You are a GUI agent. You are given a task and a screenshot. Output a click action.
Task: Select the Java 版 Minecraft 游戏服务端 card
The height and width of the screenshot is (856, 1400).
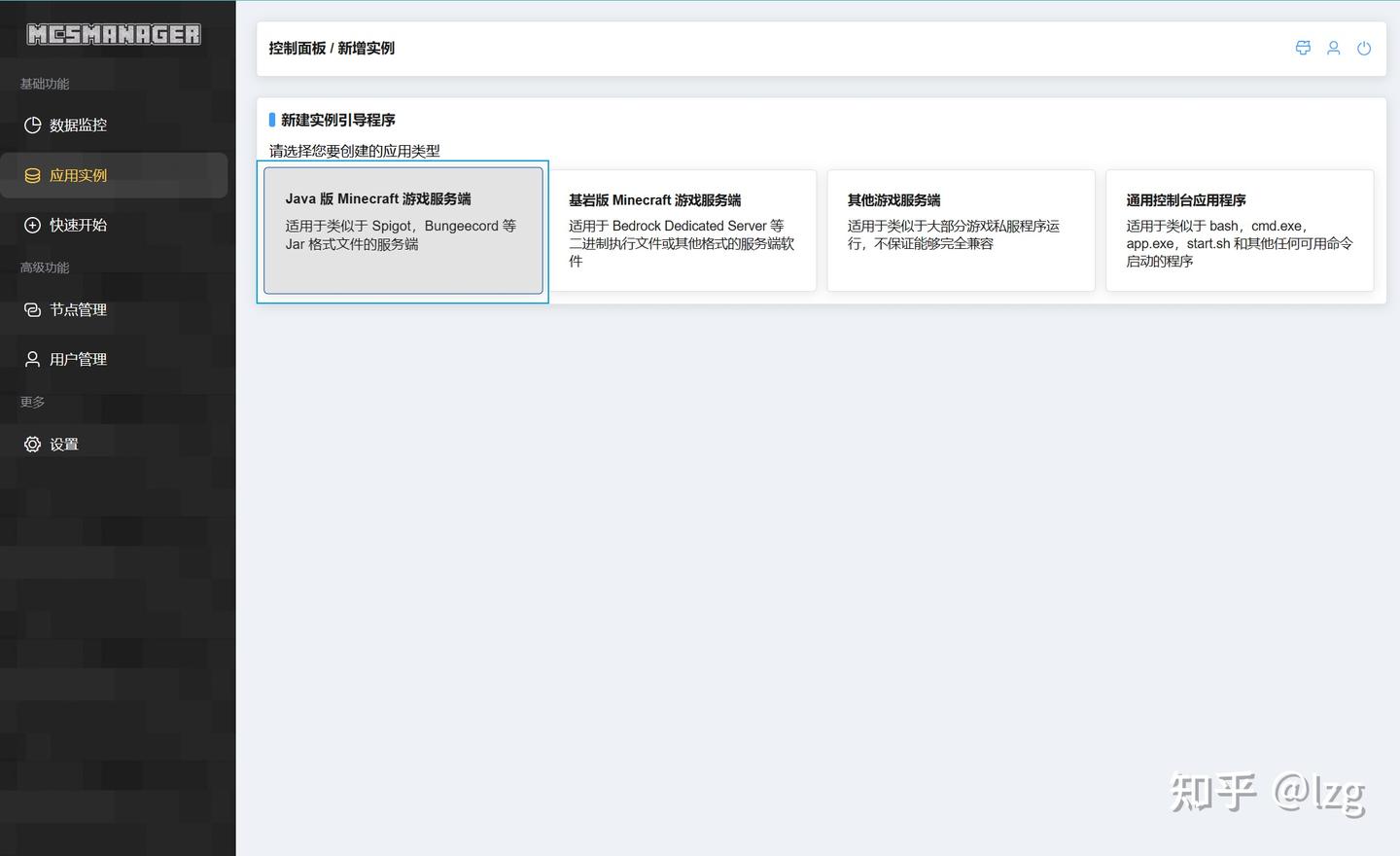tap(402, 231)
